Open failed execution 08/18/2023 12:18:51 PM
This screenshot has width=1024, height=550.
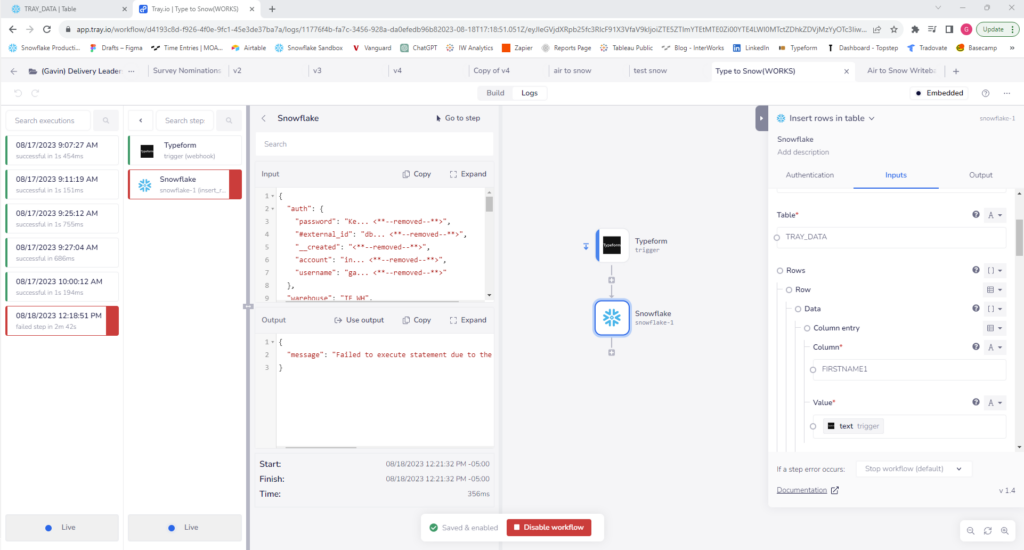62,321
